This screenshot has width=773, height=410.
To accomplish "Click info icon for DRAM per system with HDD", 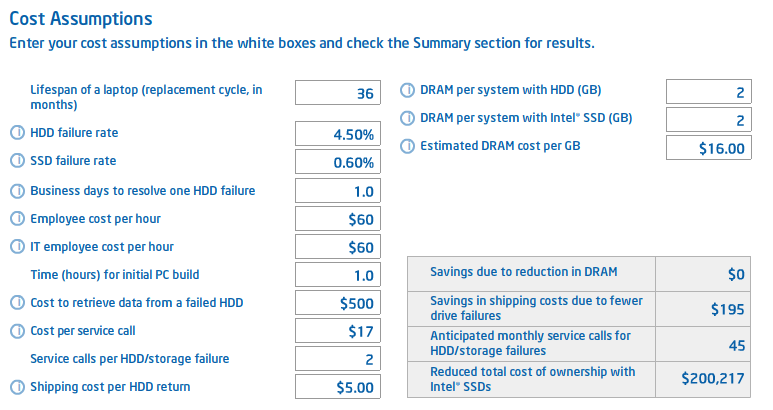I will tap(407, 90).
